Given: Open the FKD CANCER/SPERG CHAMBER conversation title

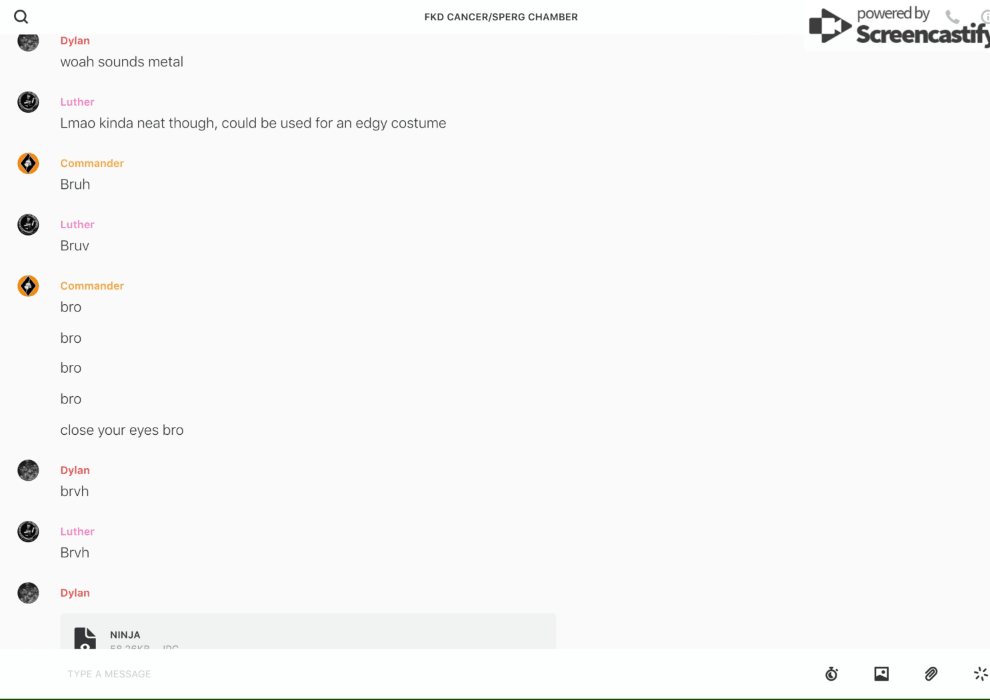Looking at the screenshot, I should (501, 17).
